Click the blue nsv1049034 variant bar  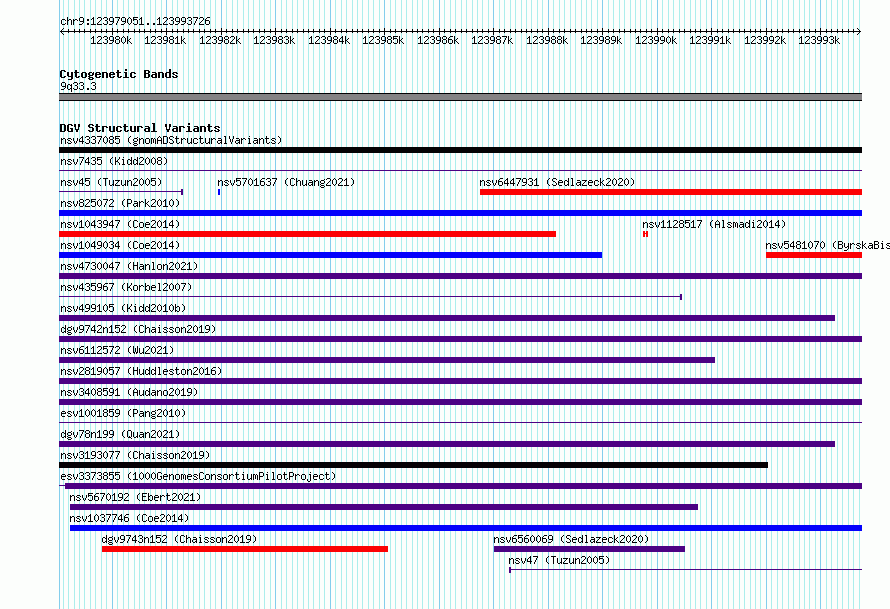click(x=330, y=255)
